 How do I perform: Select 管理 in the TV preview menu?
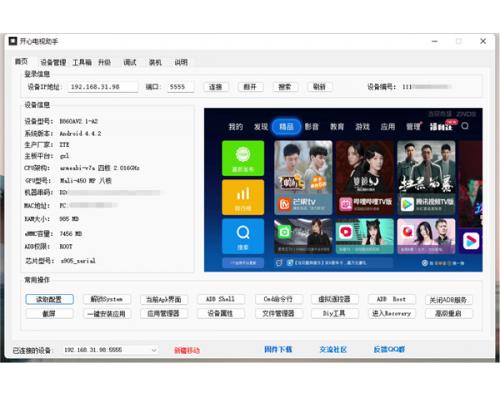pos(413,127)
